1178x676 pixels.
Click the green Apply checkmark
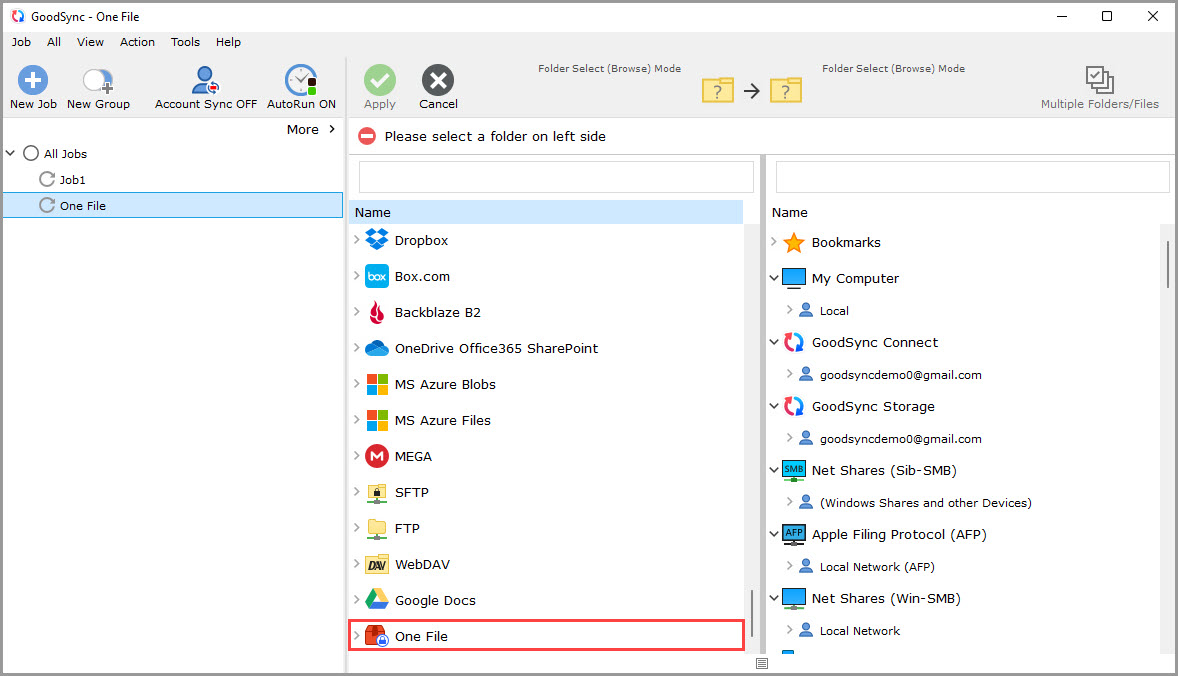(379, 80)
